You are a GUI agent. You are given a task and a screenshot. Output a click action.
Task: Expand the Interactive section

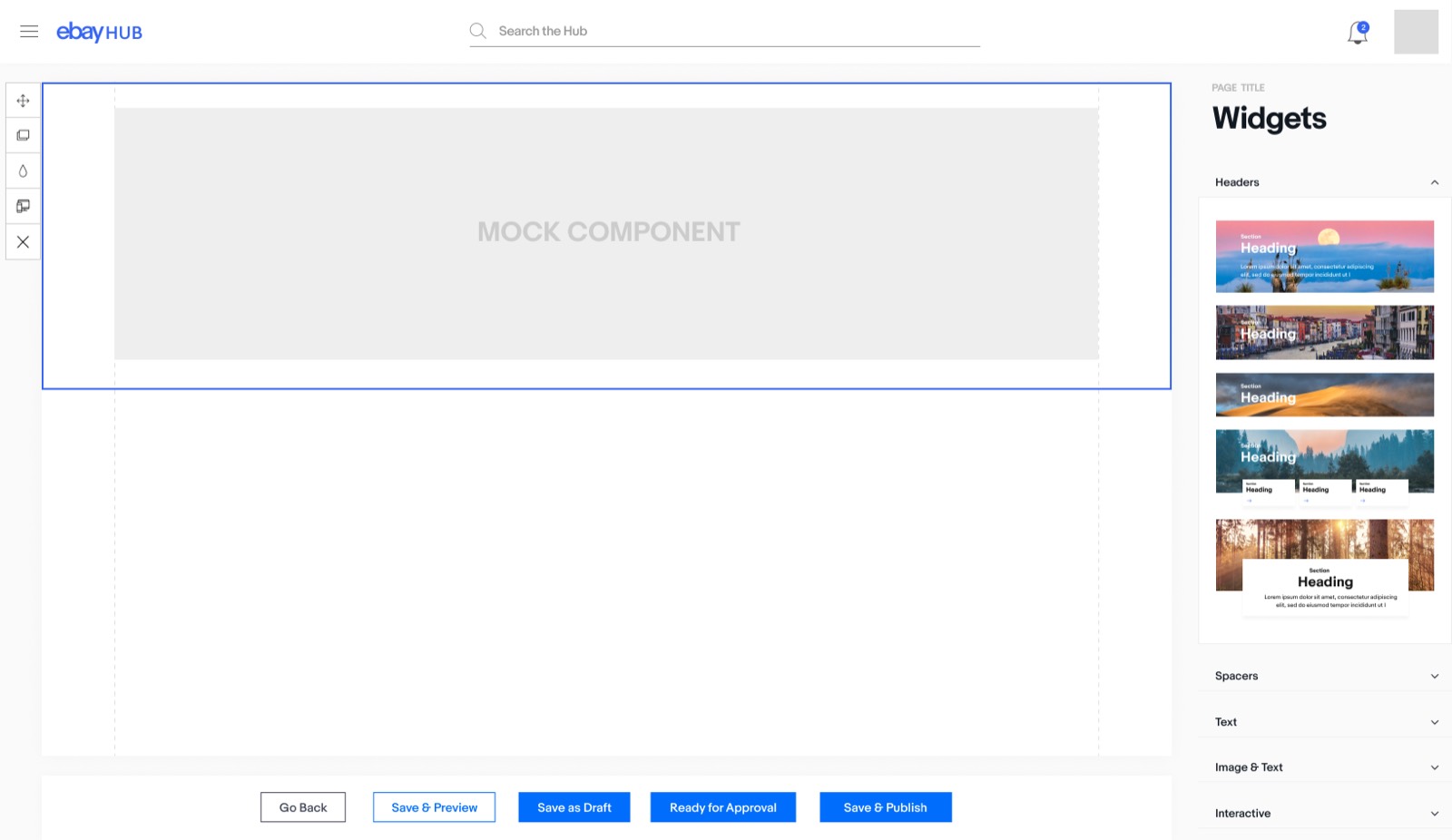(x=1325, y=814)
